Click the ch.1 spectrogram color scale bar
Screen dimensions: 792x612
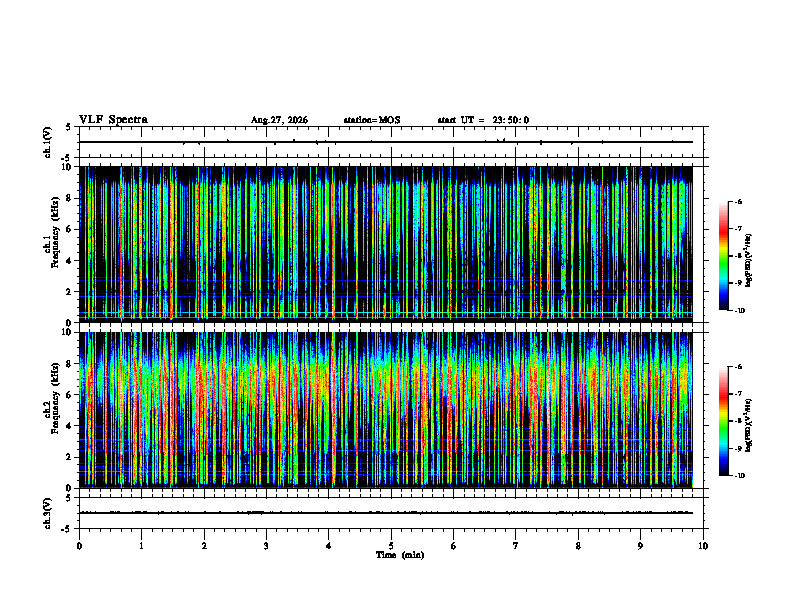click(723, 256)
